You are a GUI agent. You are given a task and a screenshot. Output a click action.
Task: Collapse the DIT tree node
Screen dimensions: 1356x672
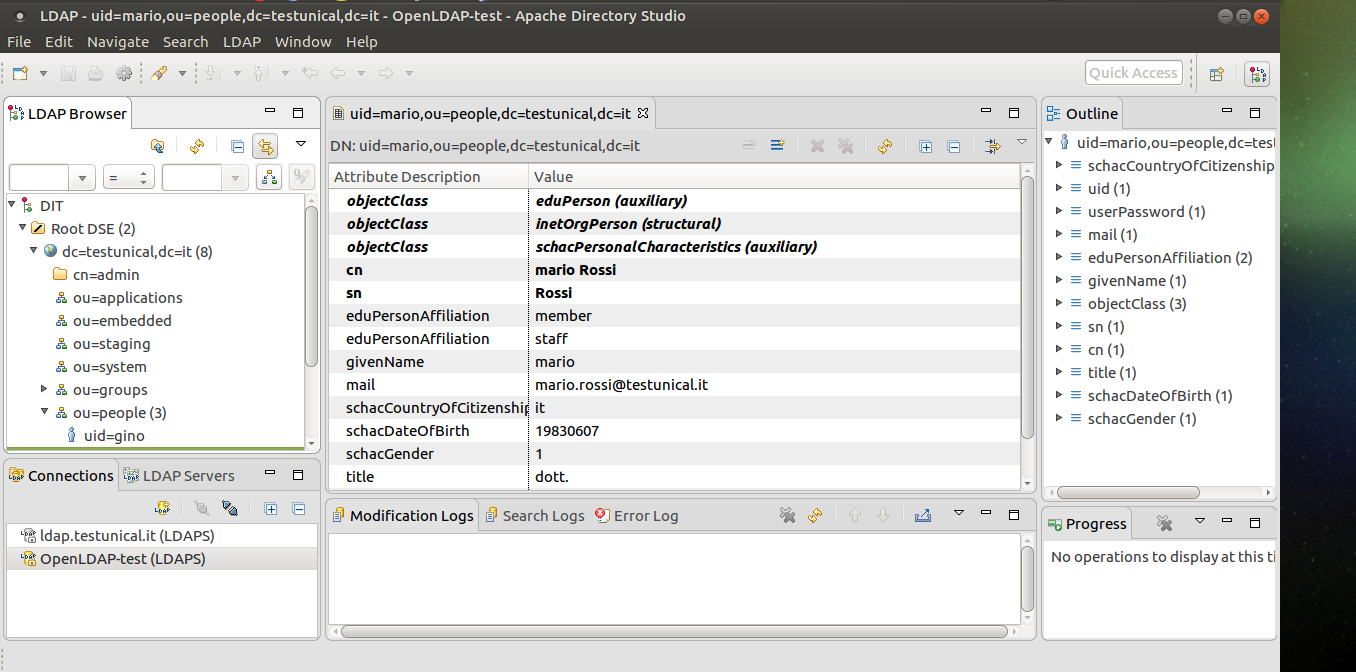pos(12,206)
